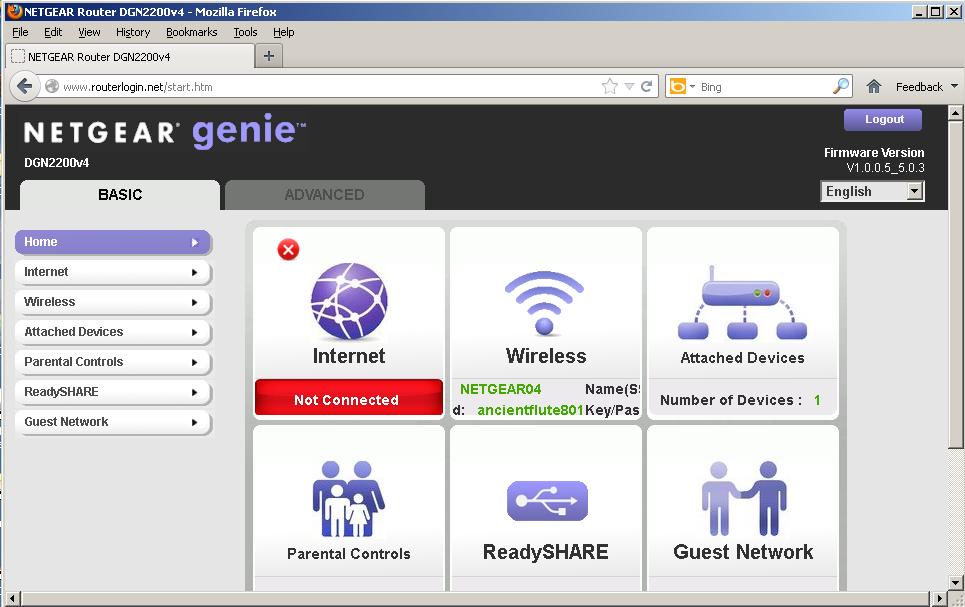
Task: Open a new tab with plus button
Action: [268, 56]
